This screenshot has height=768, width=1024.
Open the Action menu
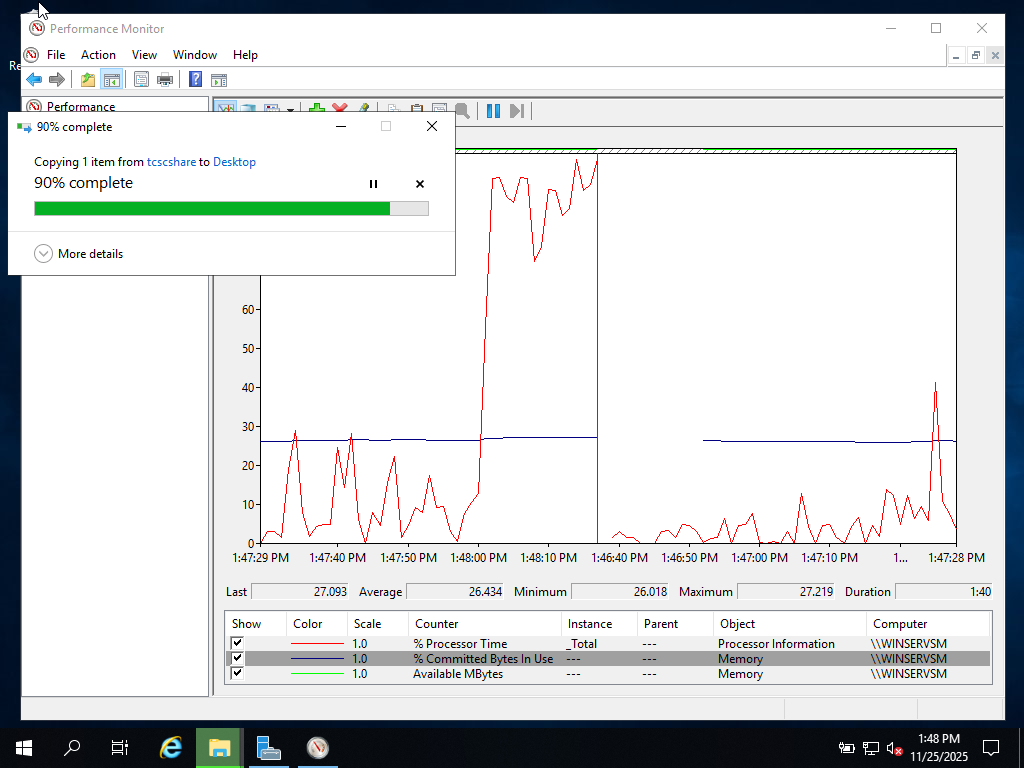tap(98, 55)
